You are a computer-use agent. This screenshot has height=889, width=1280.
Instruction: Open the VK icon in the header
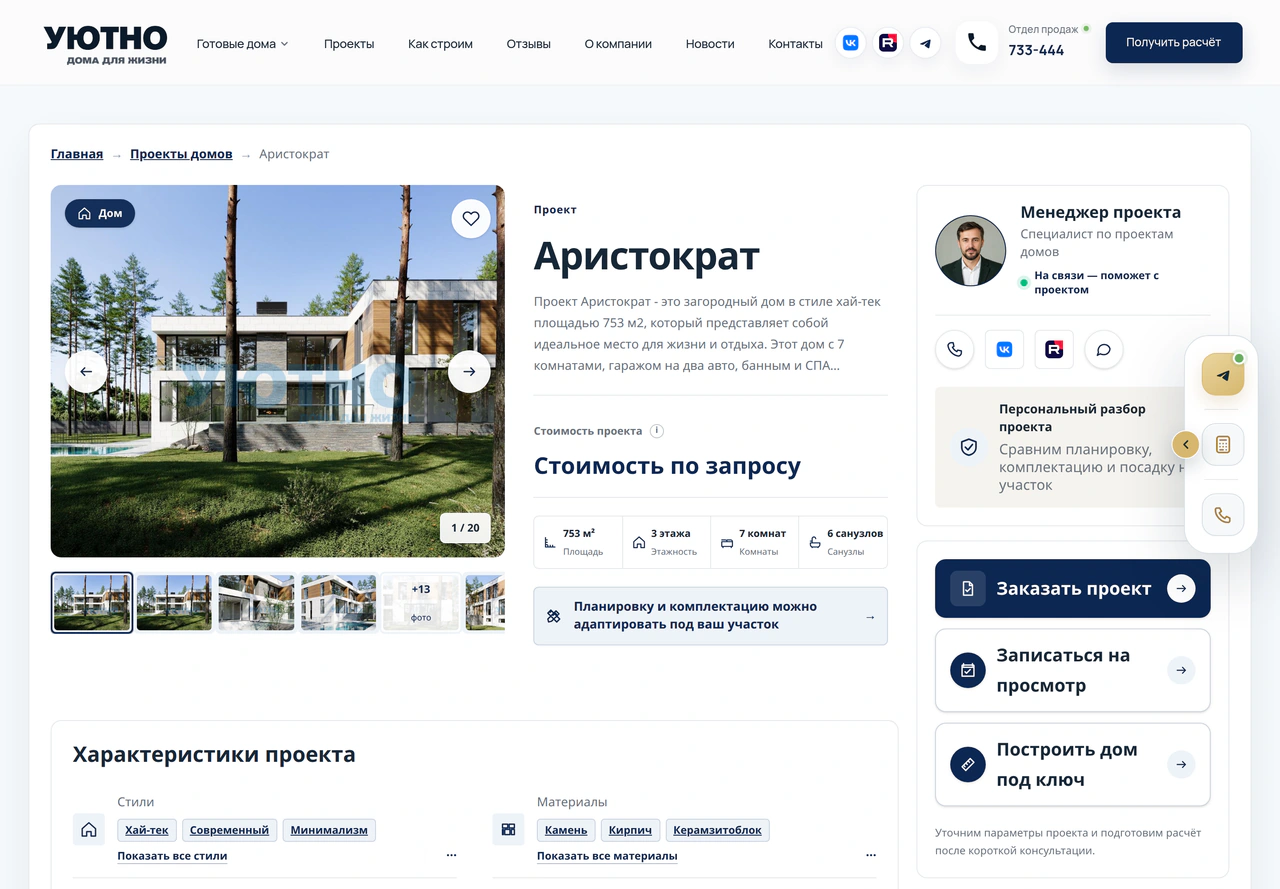coord(850,43)
